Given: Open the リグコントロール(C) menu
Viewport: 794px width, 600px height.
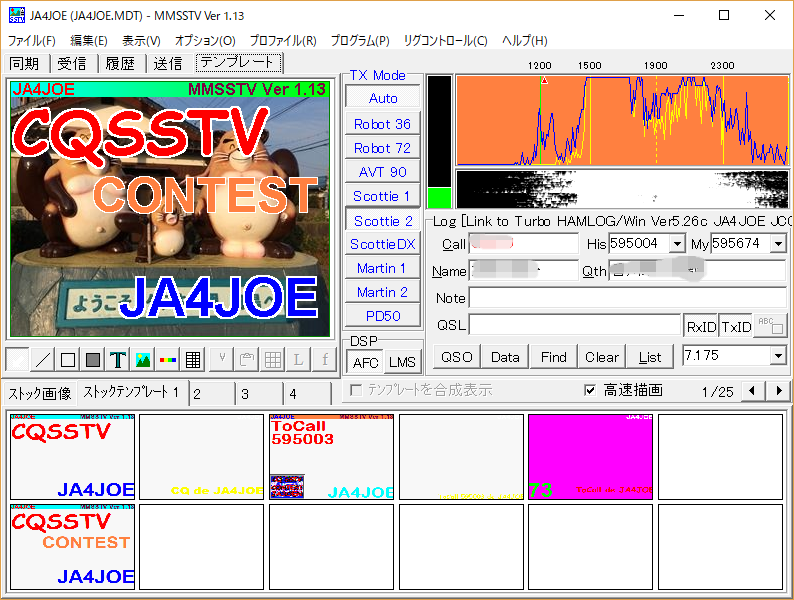Looking at the screenshot, I should point(446,41).
